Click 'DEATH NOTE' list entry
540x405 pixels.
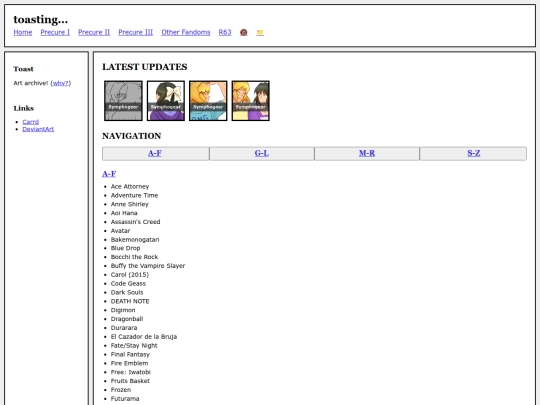[x=130, y=301]
